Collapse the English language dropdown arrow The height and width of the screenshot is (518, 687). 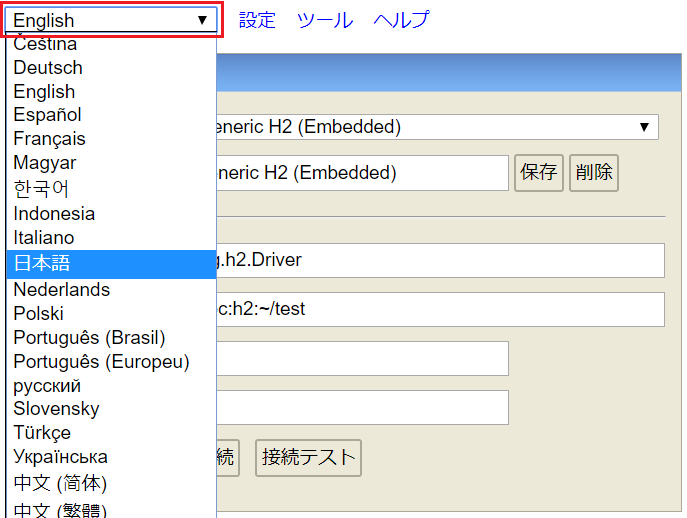pyautogui.click(x=202, y=20)
